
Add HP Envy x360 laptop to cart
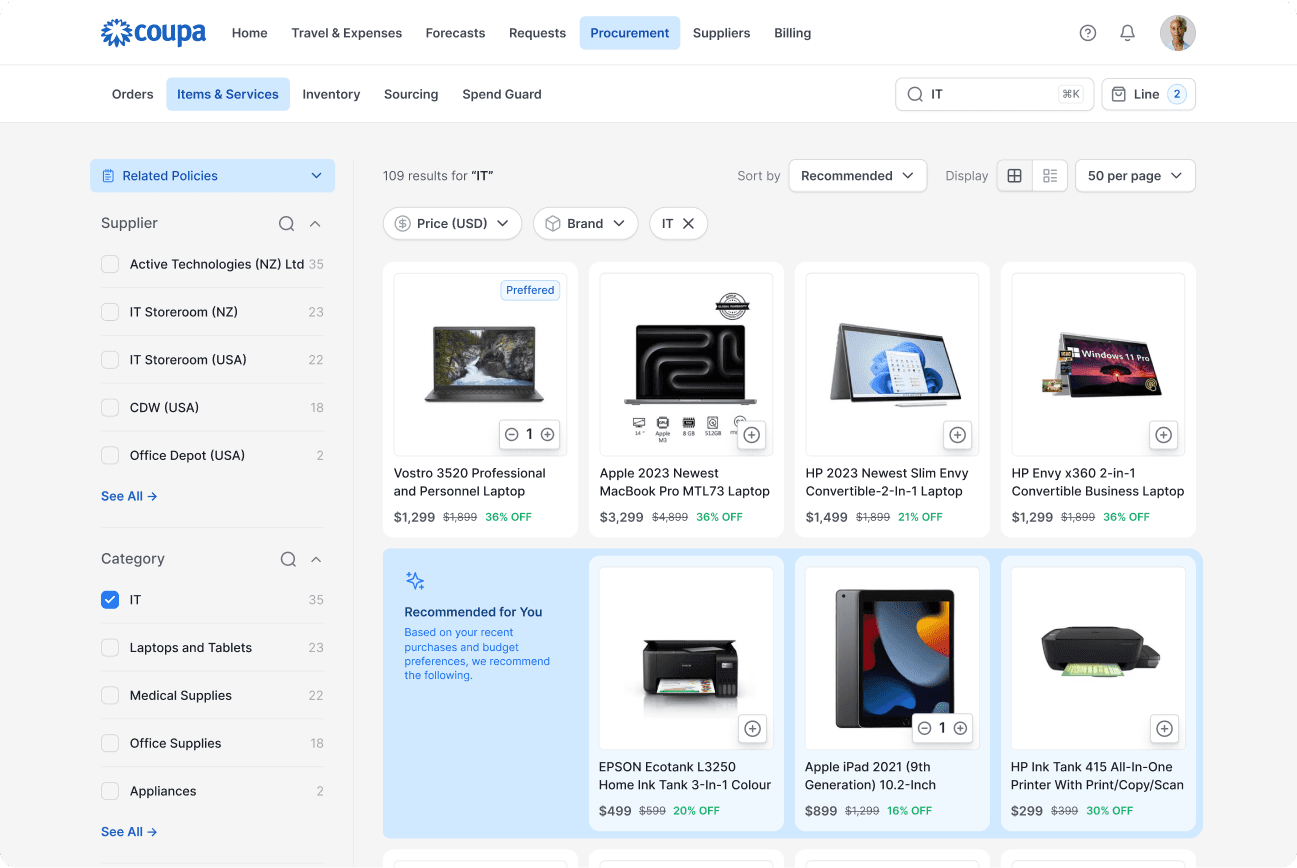click(1163, 435)
